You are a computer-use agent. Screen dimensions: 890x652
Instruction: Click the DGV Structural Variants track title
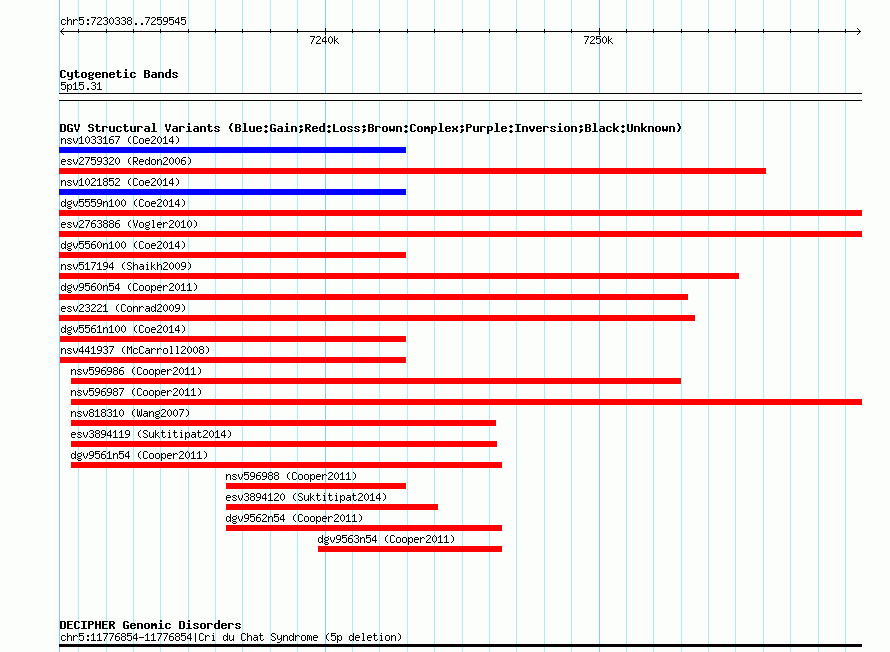click(x=371, y=128)
